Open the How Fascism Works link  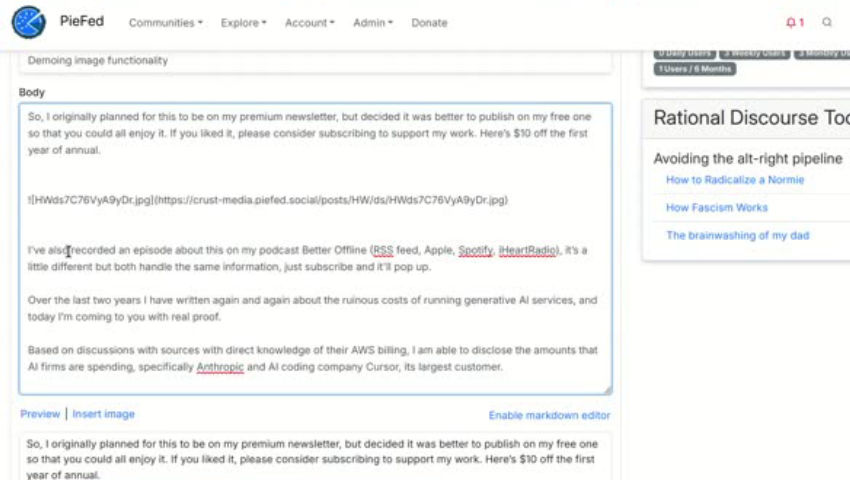point(717,208)
